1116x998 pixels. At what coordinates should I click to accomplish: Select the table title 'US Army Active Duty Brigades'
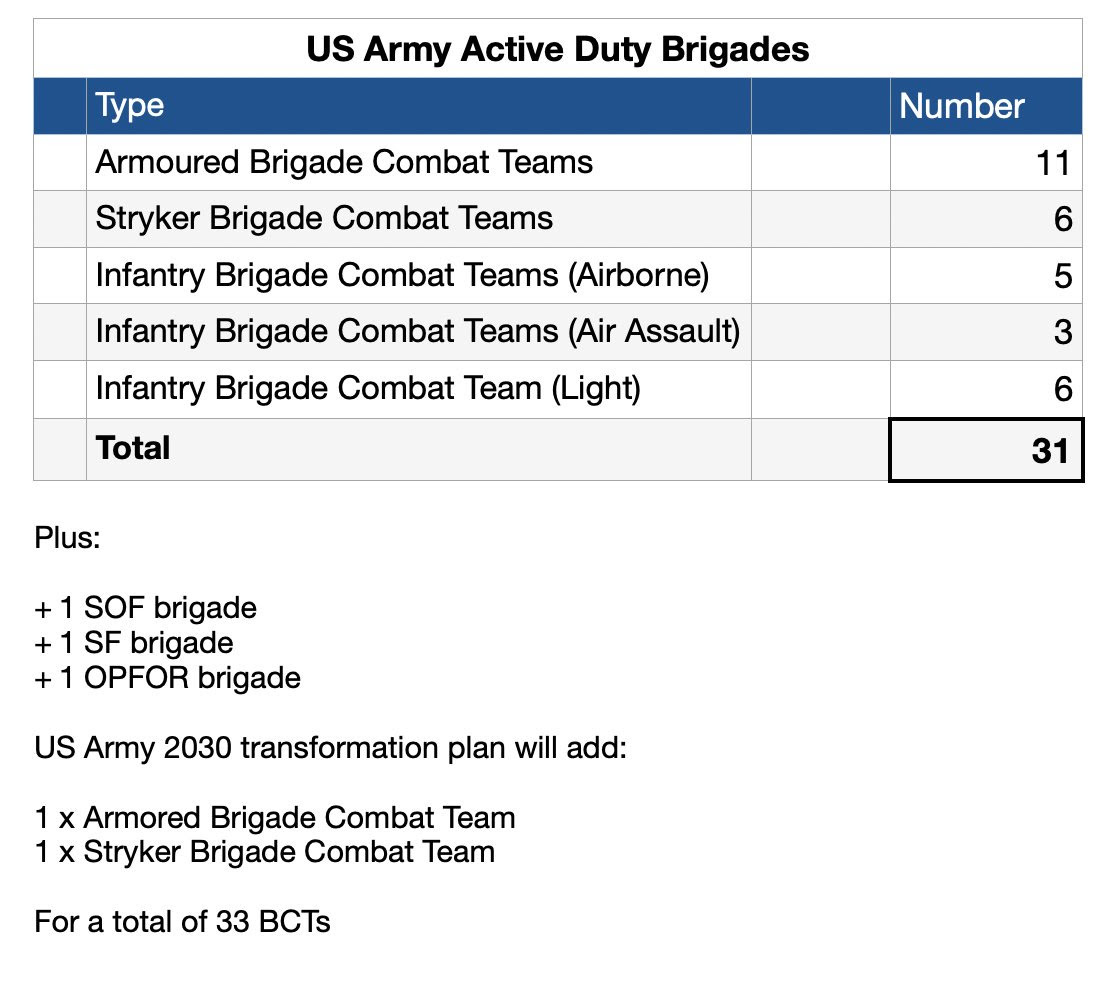click(557, 49)
